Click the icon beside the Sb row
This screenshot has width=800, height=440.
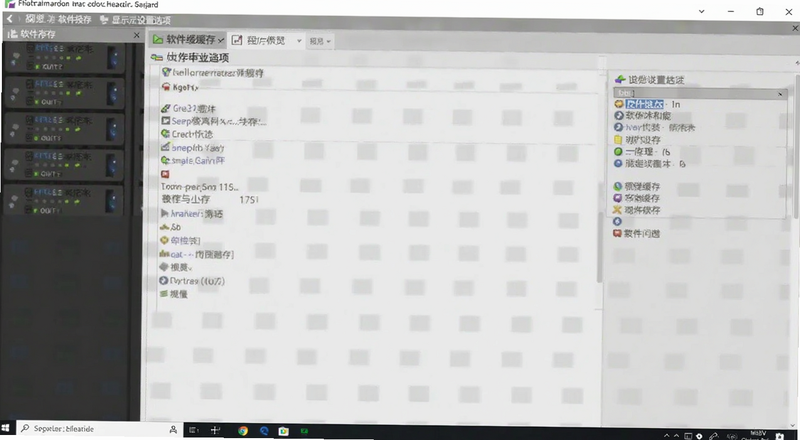(x=165, y=227)
